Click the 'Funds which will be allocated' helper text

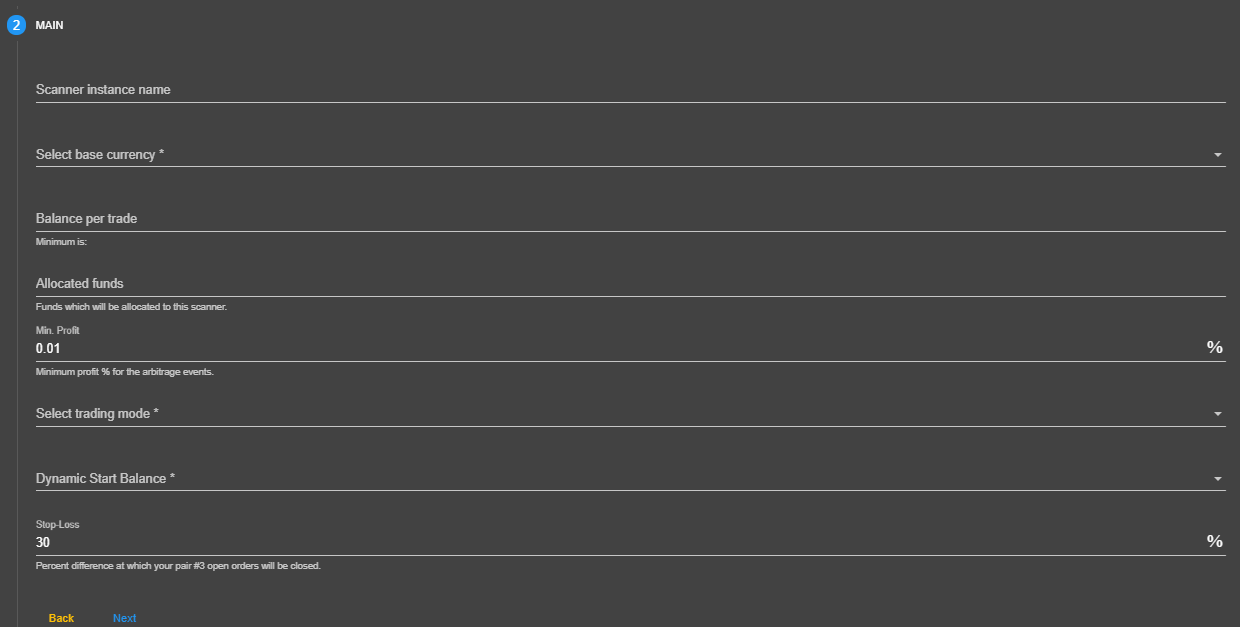(x=131, y=307)
